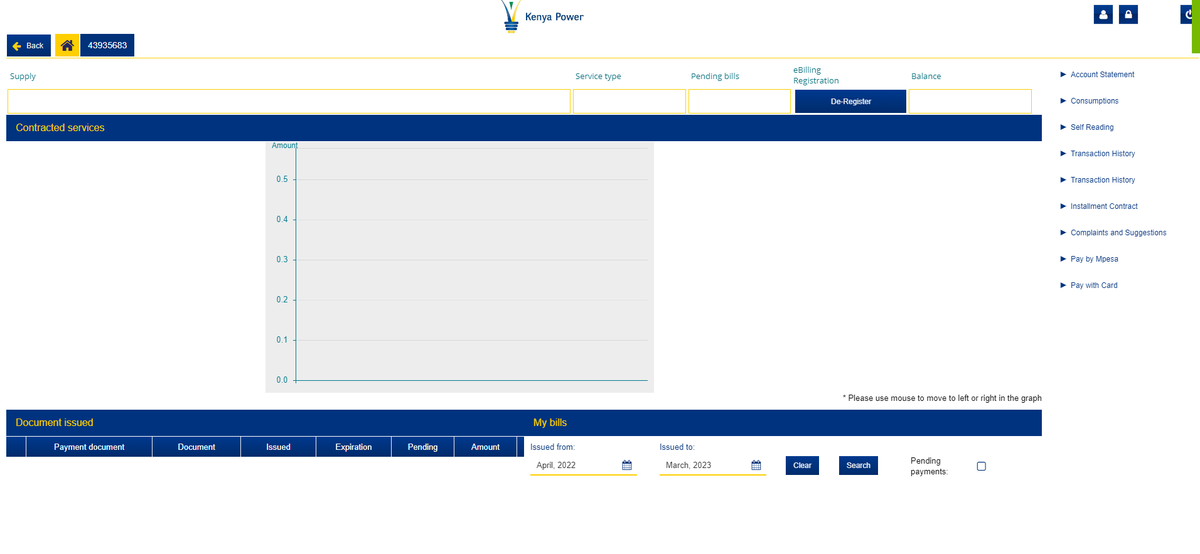
Task: Click the Pending column header
Action: (x=423, y=447)
